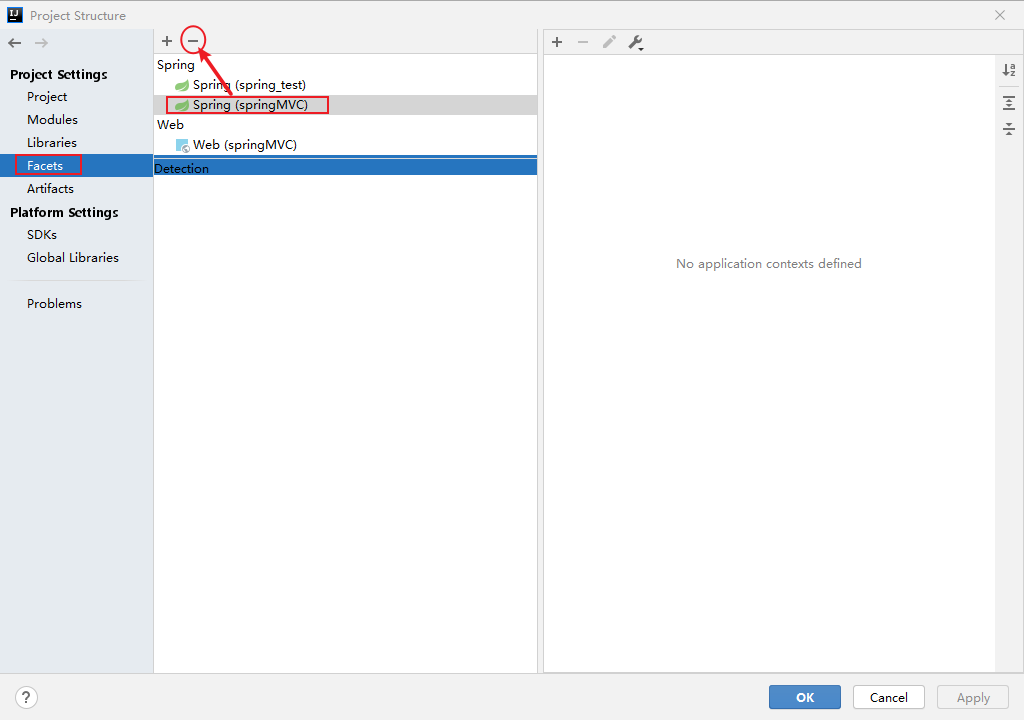Select the Web facet group node
The image size is (1024, 720).
coord(170,124)
